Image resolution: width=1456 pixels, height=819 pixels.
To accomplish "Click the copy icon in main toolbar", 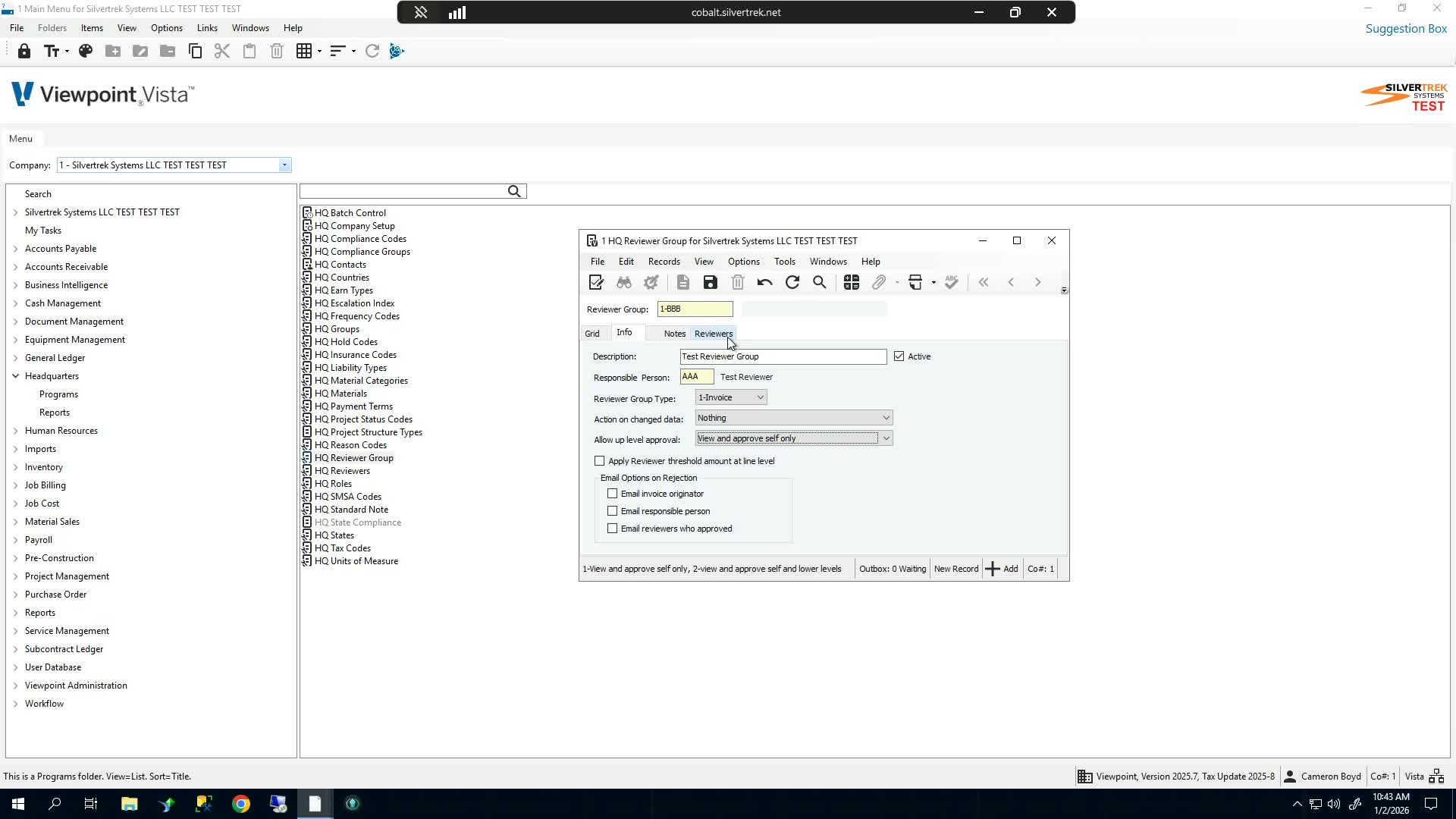I will point(195,52).
